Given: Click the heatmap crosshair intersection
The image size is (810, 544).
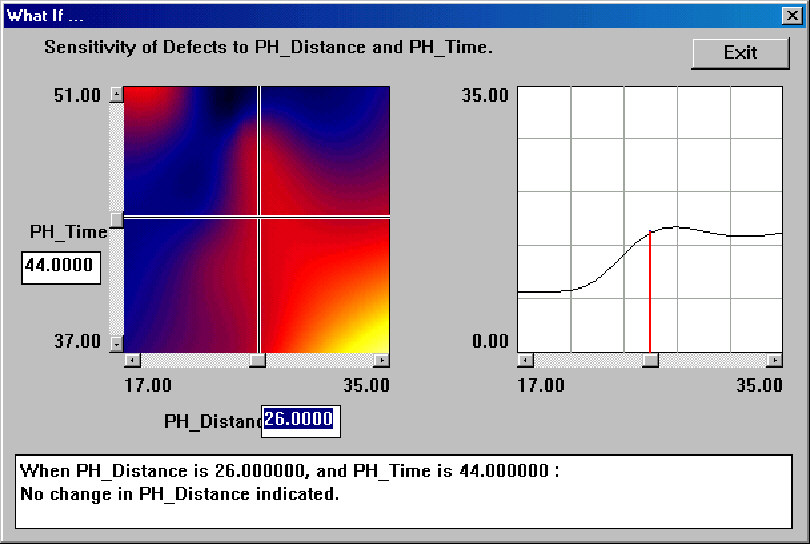Looking at the screenshot, I should pyautogui.click(x=259, y=216).
